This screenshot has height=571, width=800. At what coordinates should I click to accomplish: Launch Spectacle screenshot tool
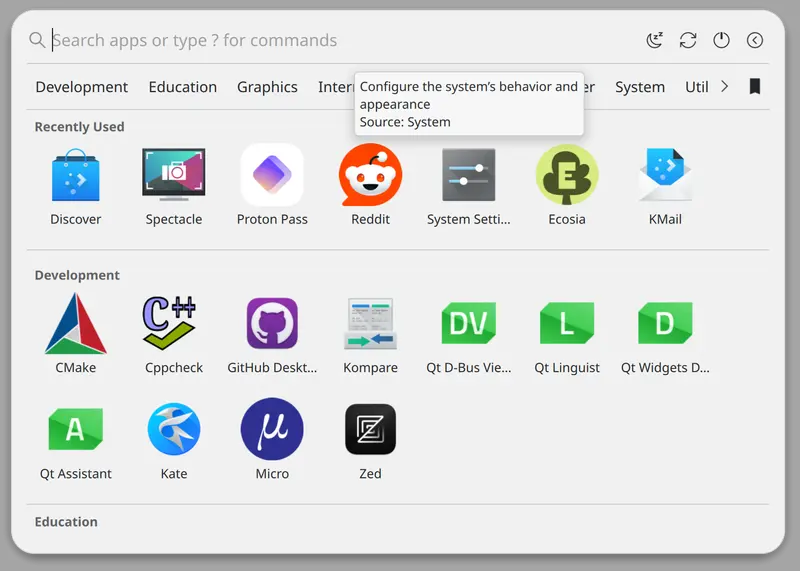(173, 187)
